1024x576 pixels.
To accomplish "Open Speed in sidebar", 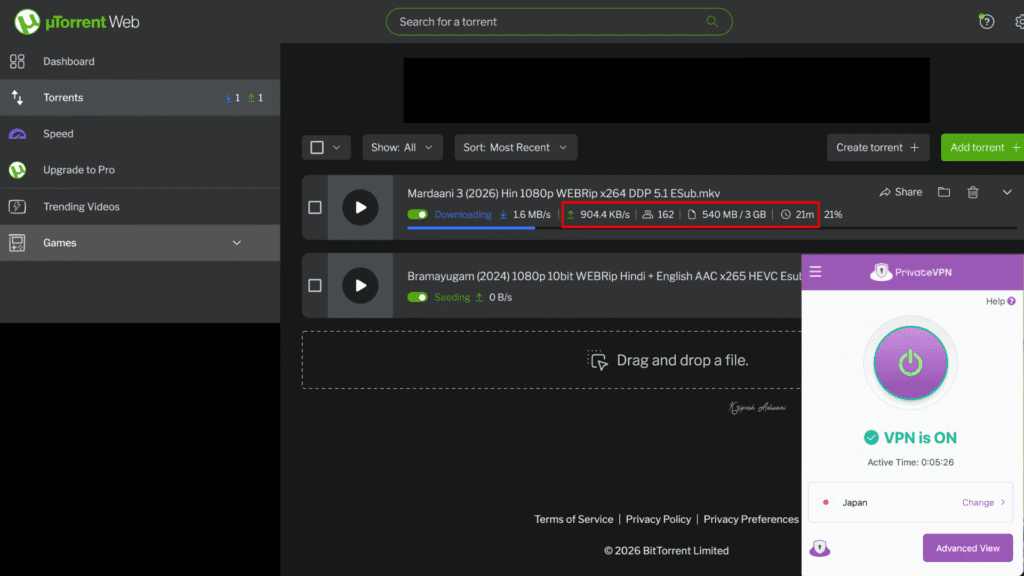I will point(140,134).
